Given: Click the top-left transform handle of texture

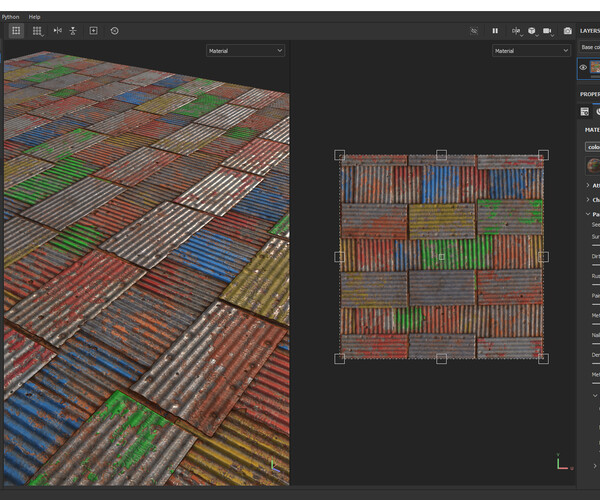Looking at the screenshot, I should 339,155.
